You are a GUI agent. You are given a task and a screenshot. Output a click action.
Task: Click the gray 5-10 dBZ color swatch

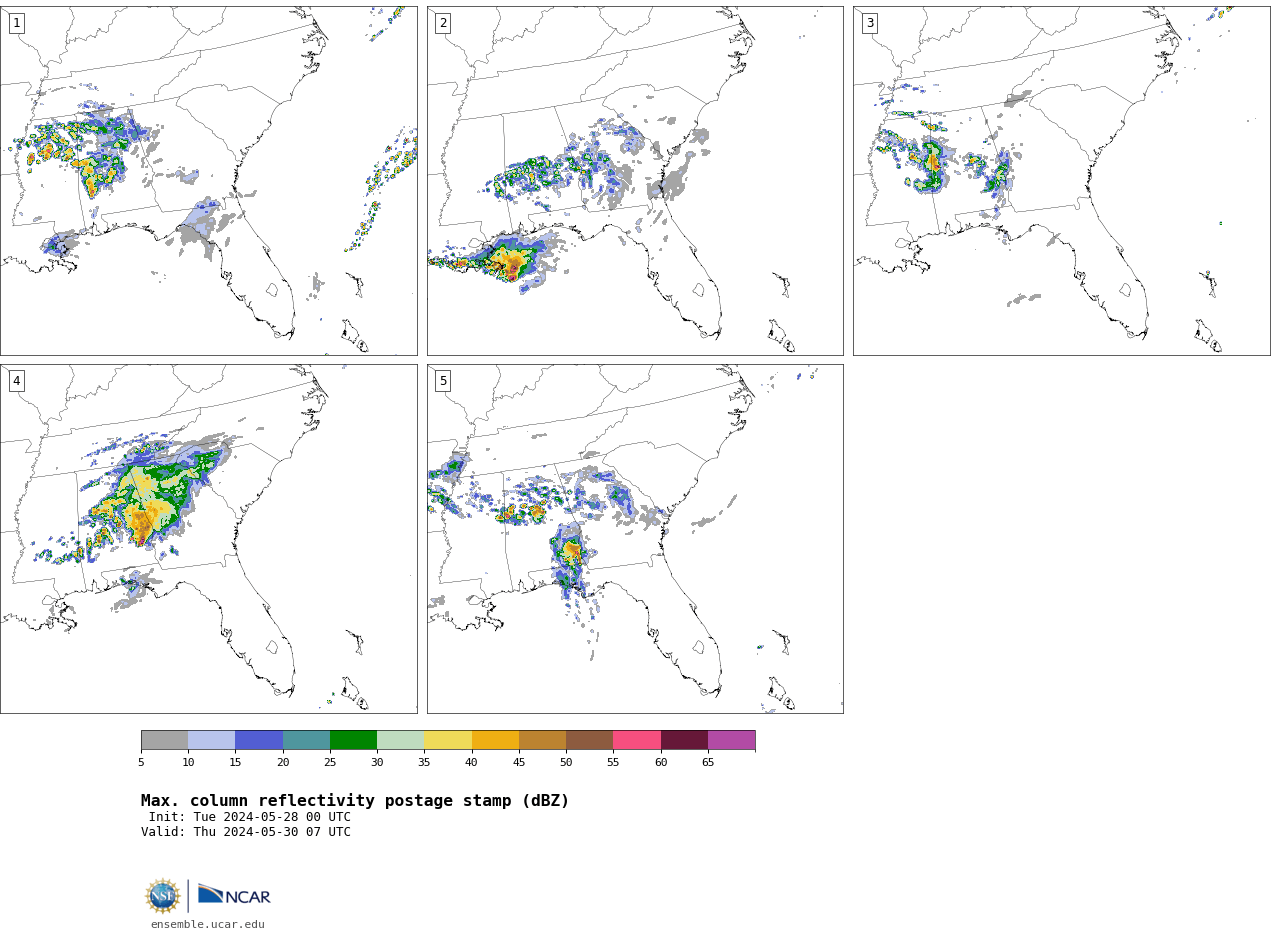[164, 740]
